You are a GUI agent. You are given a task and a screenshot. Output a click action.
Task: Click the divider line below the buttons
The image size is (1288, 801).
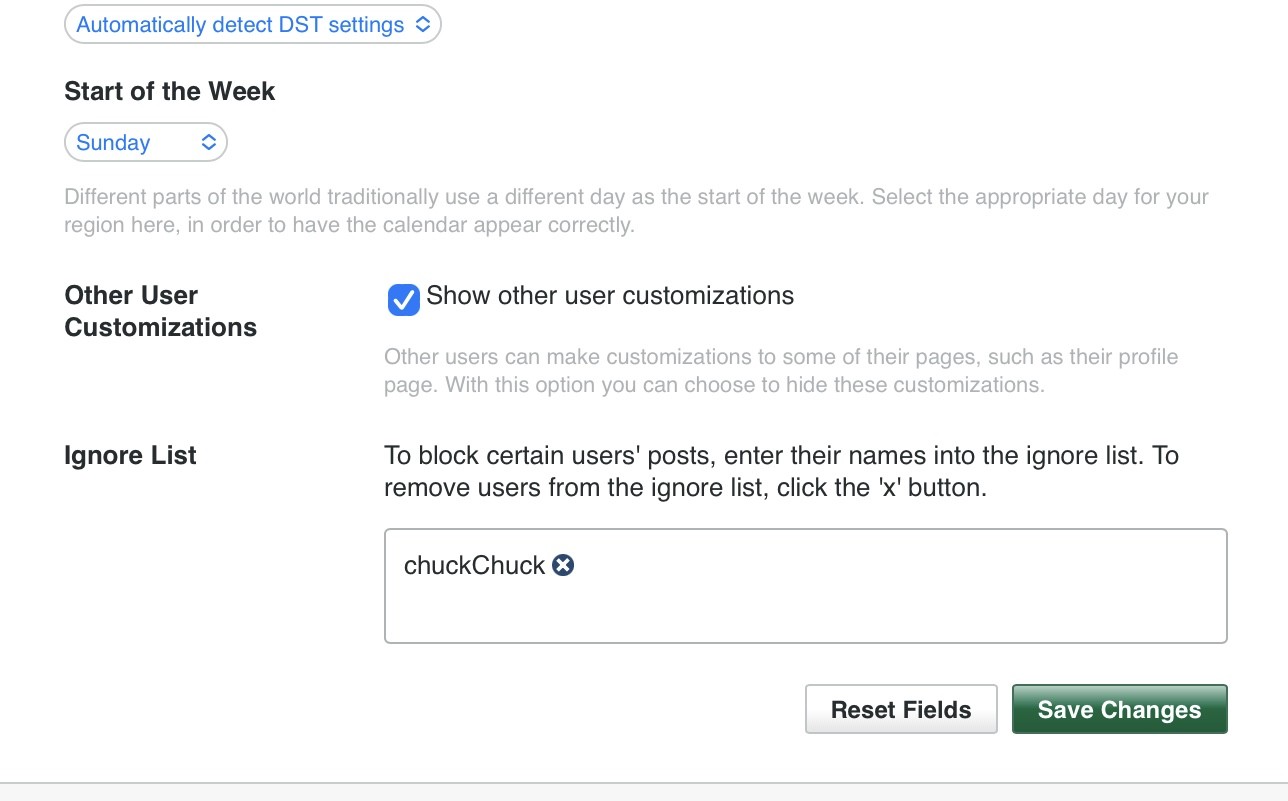pyautogui.click(x=644, y=783)
